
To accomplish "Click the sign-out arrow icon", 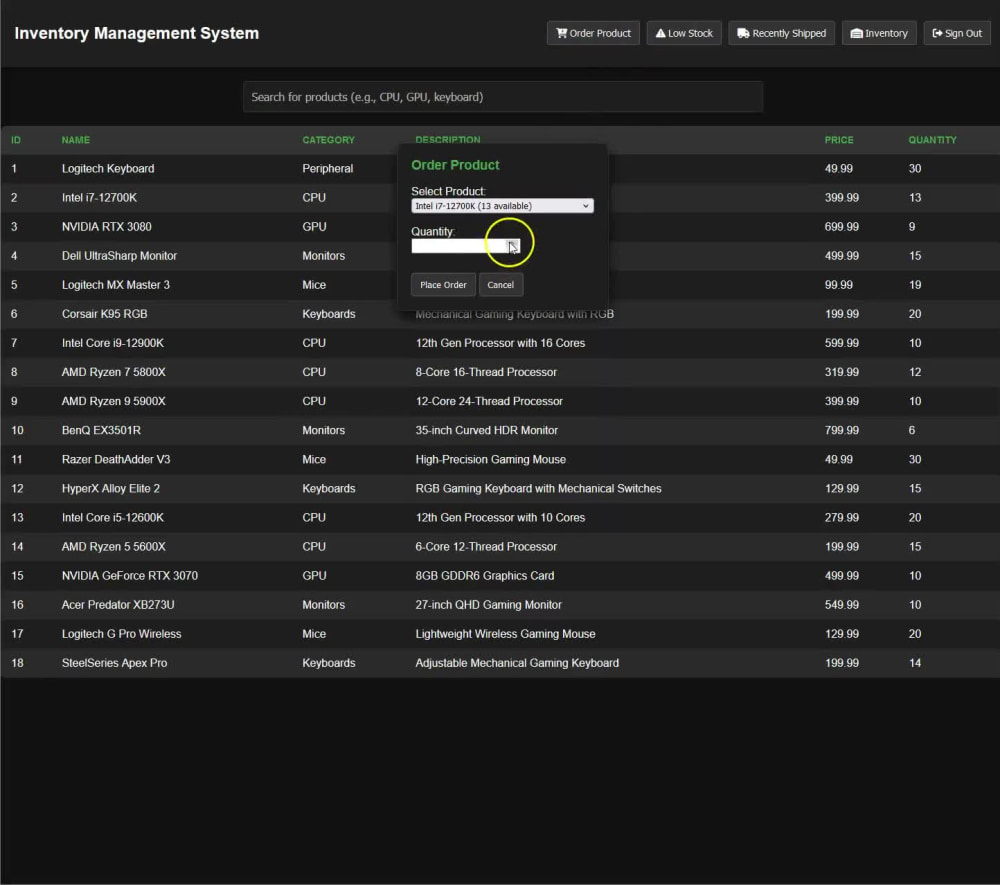I will (x=937, y=33).
